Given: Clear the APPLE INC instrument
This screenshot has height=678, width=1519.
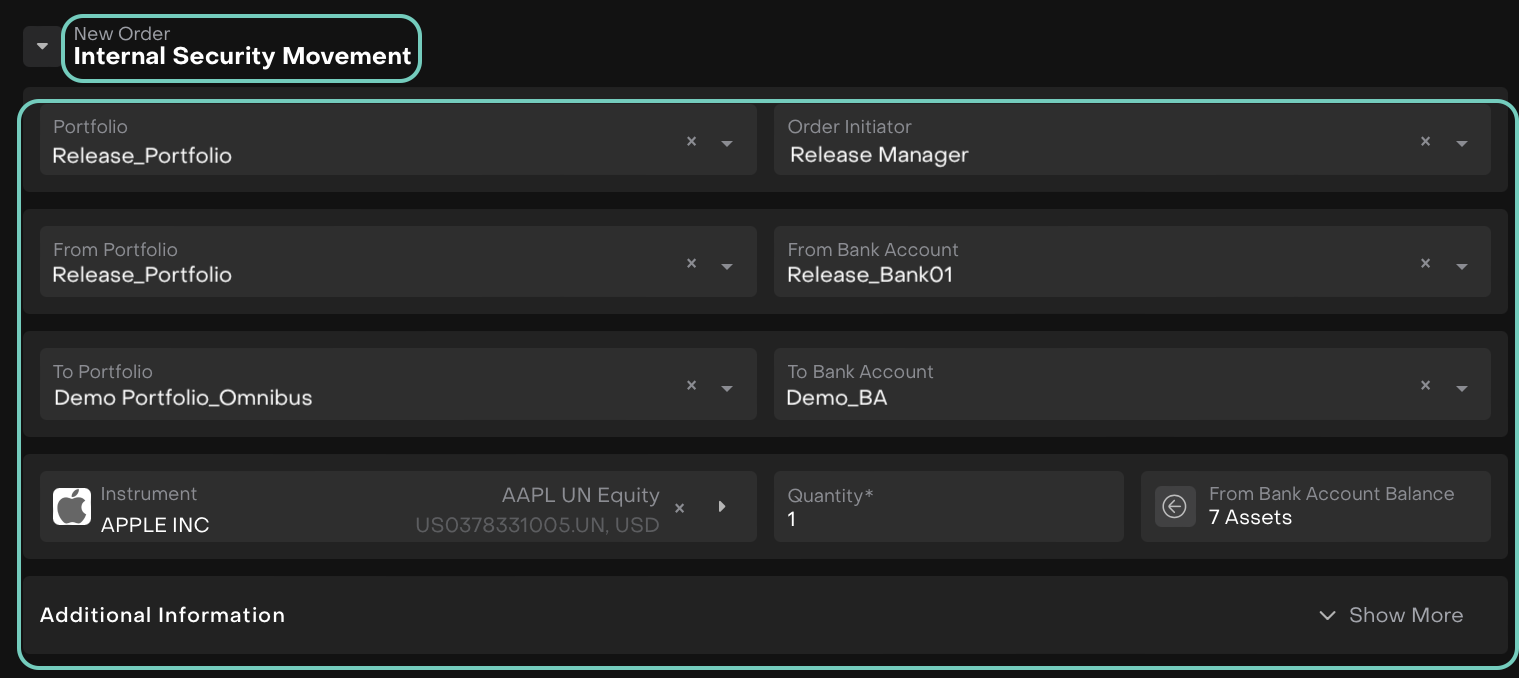Looking at the screenshot, I should point(679,508).
